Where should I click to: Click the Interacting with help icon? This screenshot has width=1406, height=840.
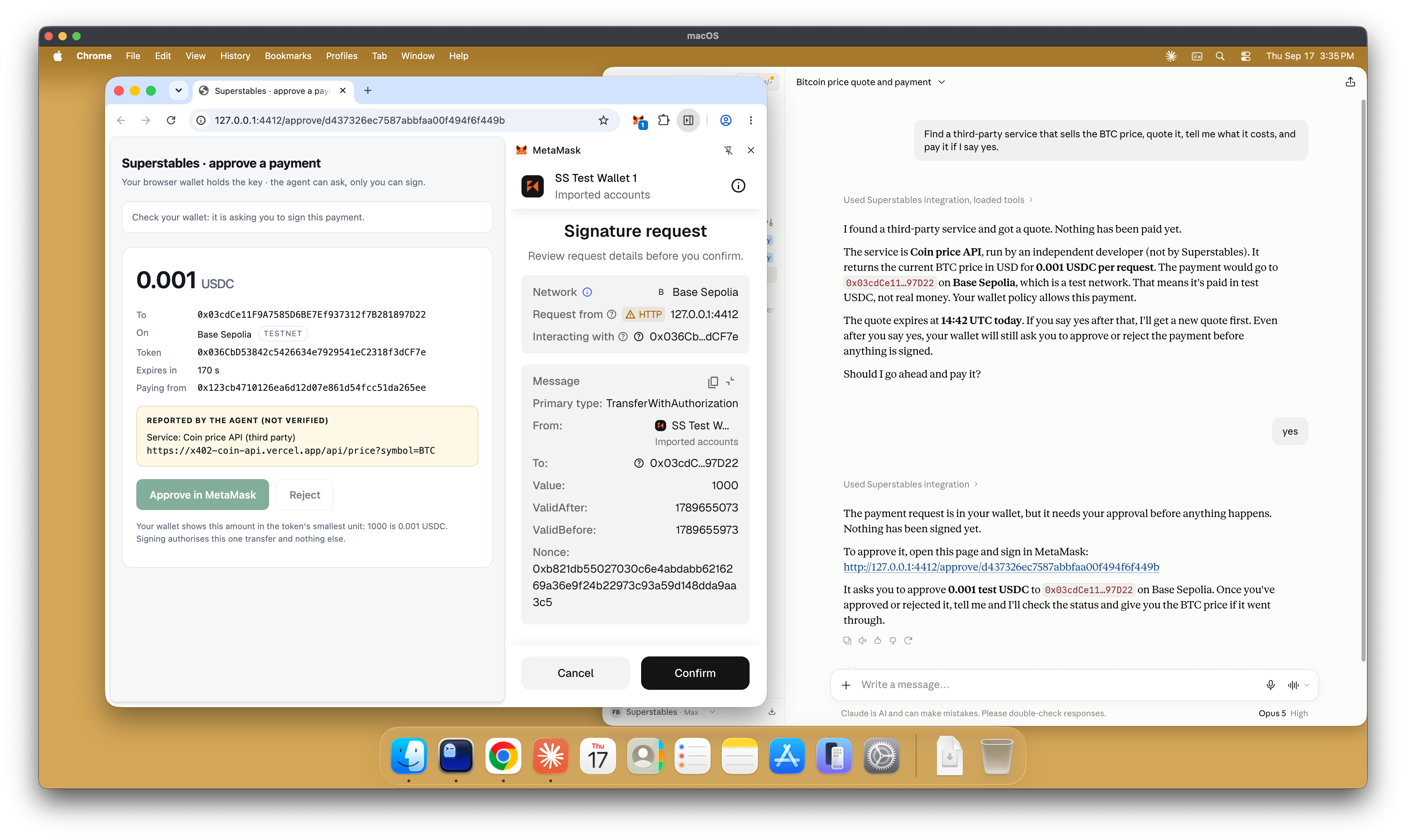click(623, 337)
